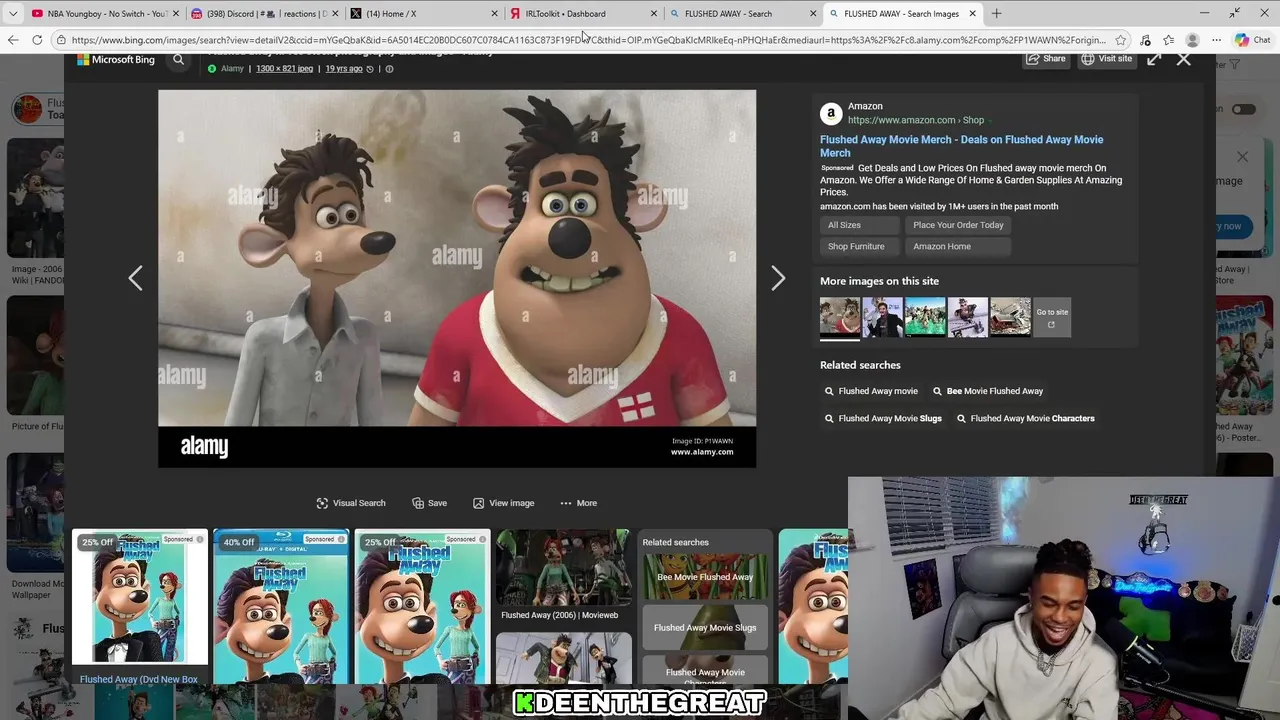
Task: Open a new browser tab
Action: click(996, 14)
